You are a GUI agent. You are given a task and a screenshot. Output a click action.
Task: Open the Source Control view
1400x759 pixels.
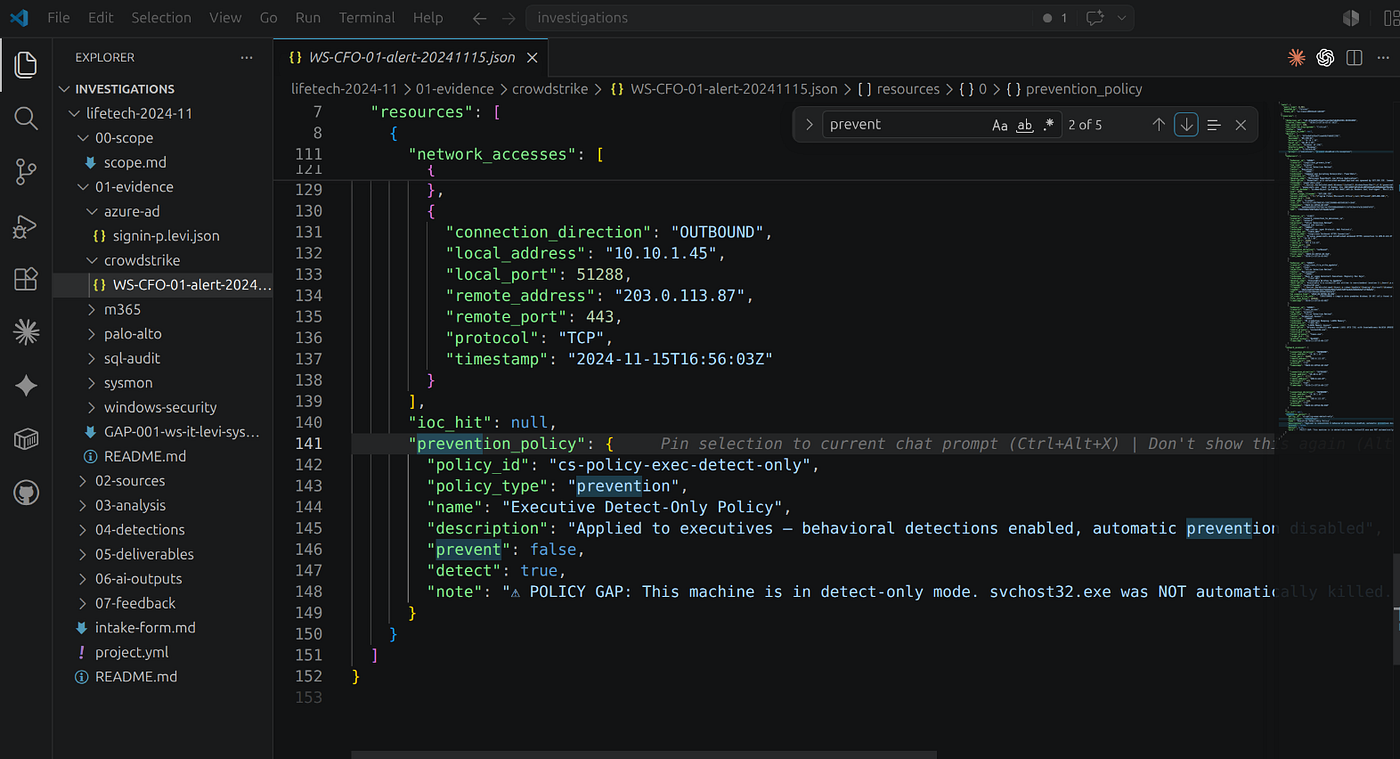pyautogui.click(x=26, y=172)
